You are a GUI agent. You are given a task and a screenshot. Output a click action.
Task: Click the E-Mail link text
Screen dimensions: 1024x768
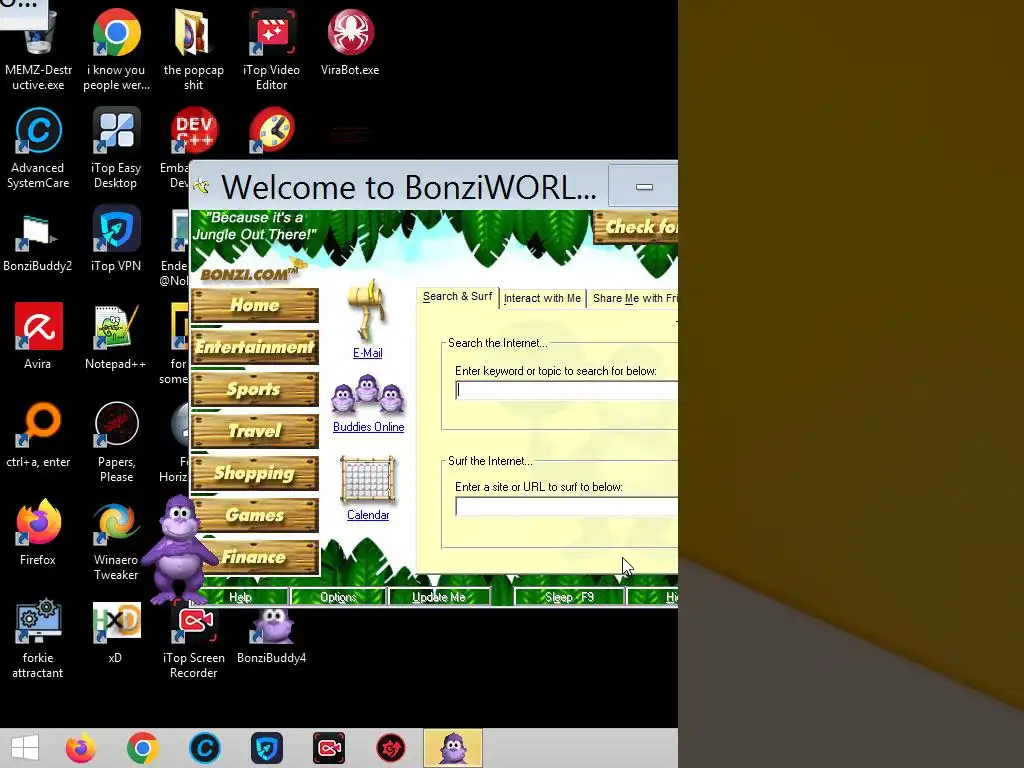(x=368, y=353)
